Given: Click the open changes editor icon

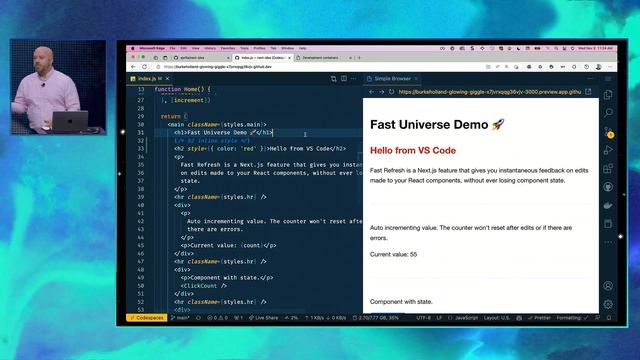Looking at the screenshot, I should coord(333,79).
